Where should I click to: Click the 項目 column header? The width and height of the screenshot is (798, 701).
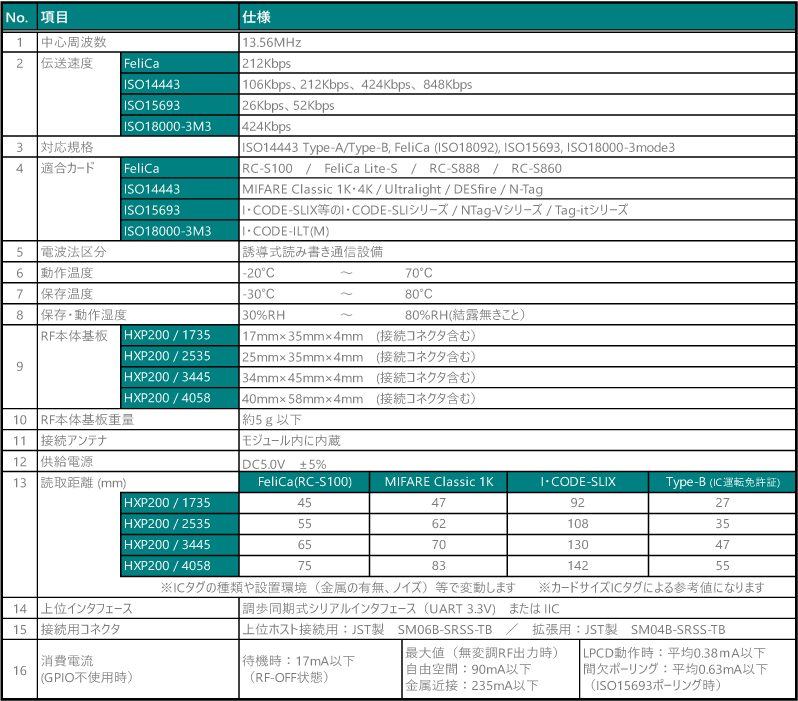[54, 18]
